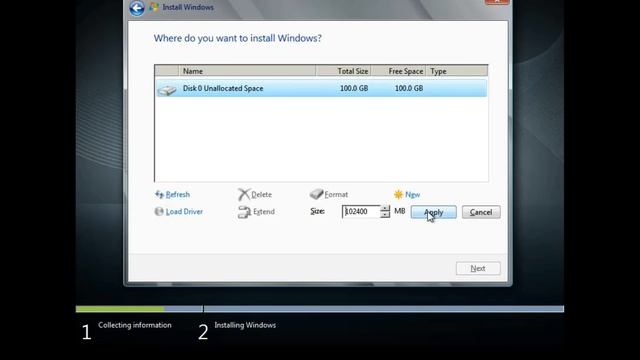Click the 'Where do you want to install Windows?' heading
The height and width of the screenshot is (360, 640).
pyautogui.click(x=238, y=38)
